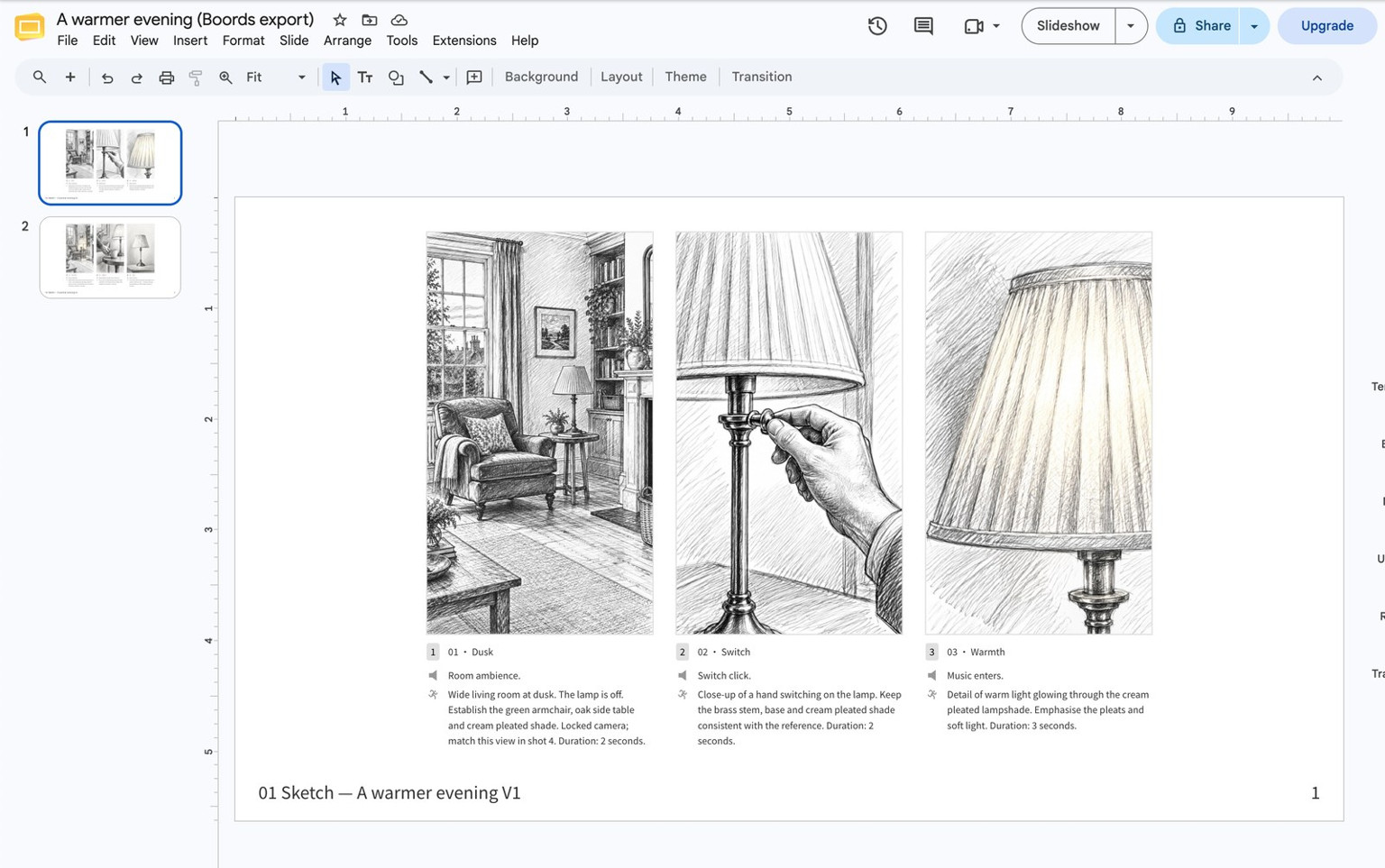
Task: Add a new slide with plus icon
Action: pyautogui.click(x=70, y=78)
